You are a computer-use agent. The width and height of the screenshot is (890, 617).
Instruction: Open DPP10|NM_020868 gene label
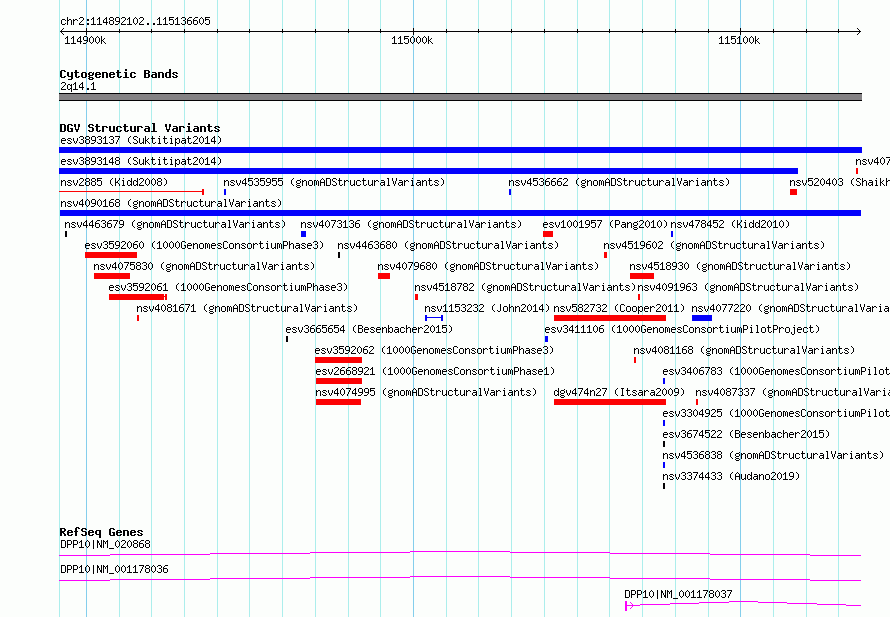pos(106,544)
